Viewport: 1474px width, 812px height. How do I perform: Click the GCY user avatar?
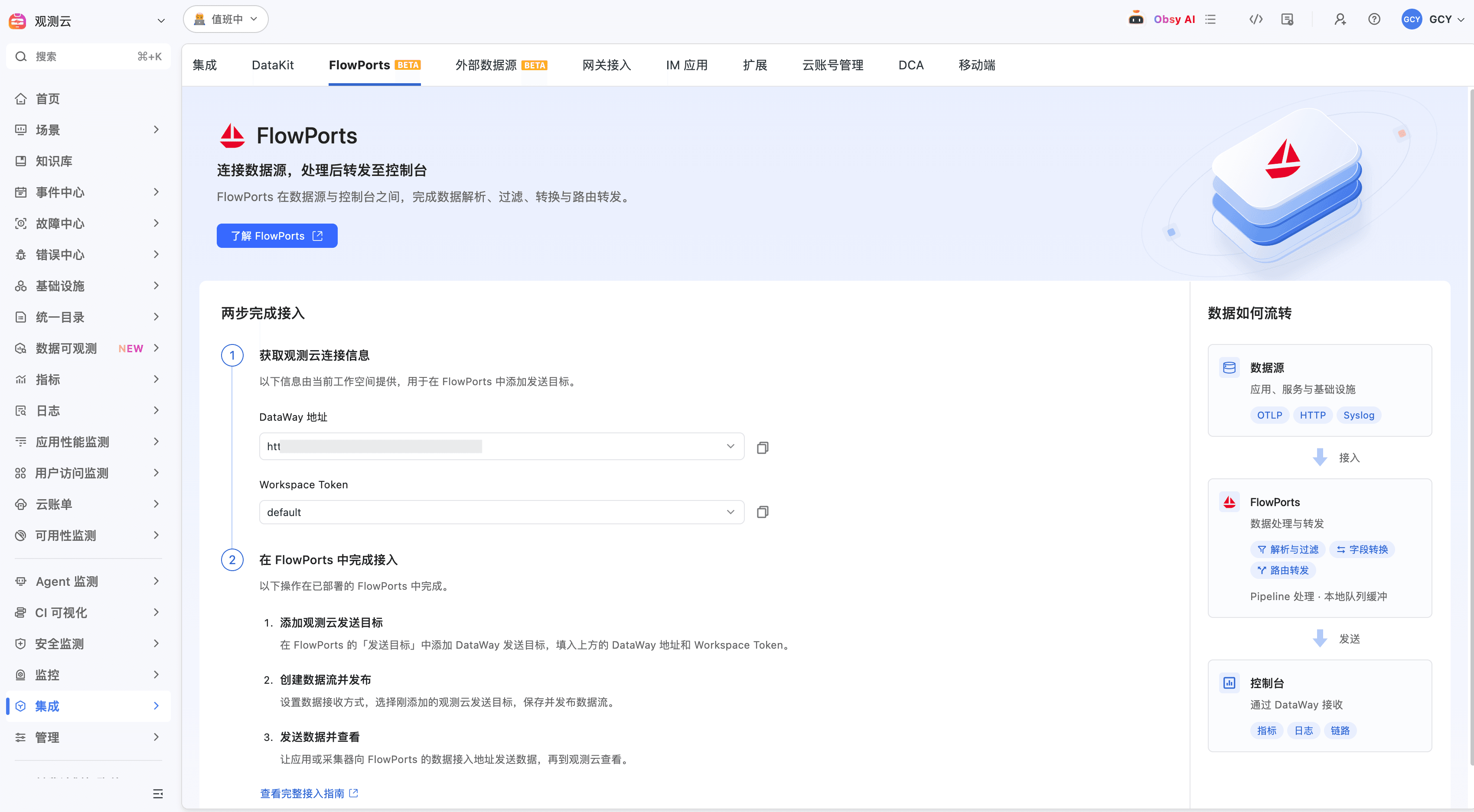1411,19
